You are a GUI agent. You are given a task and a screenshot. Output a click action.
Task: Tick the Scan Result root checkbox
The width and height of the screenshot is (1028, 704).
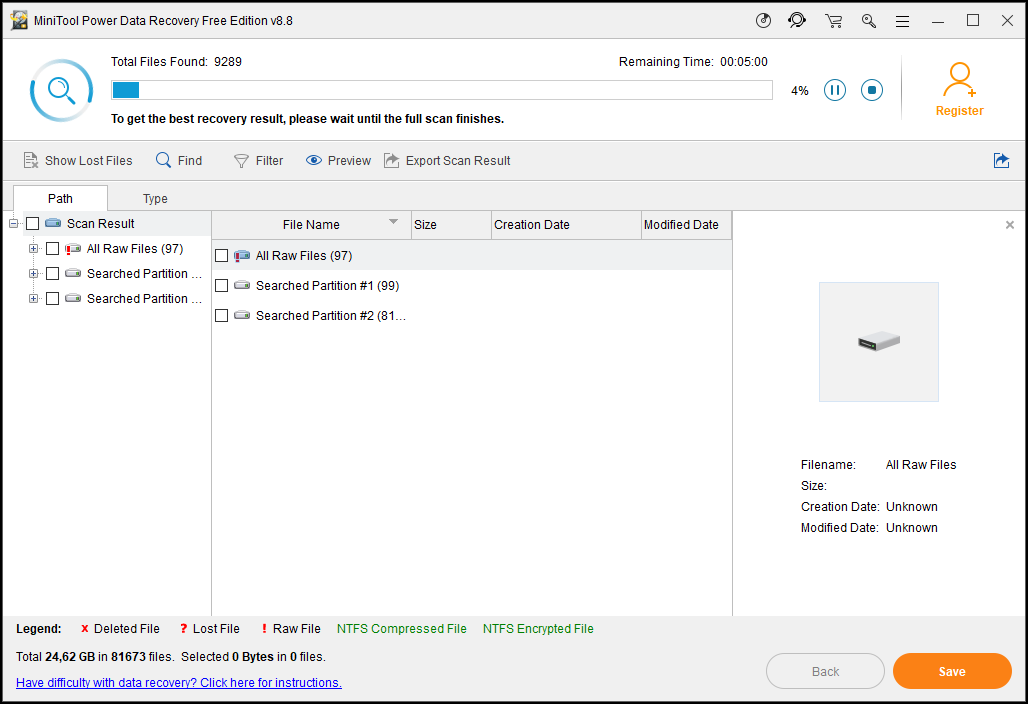32,224
